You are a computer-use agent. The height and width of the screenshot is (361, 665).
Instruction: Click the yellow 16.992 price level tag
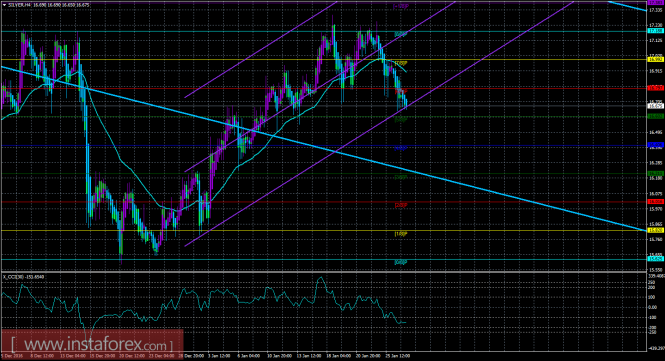pos(655,59)
